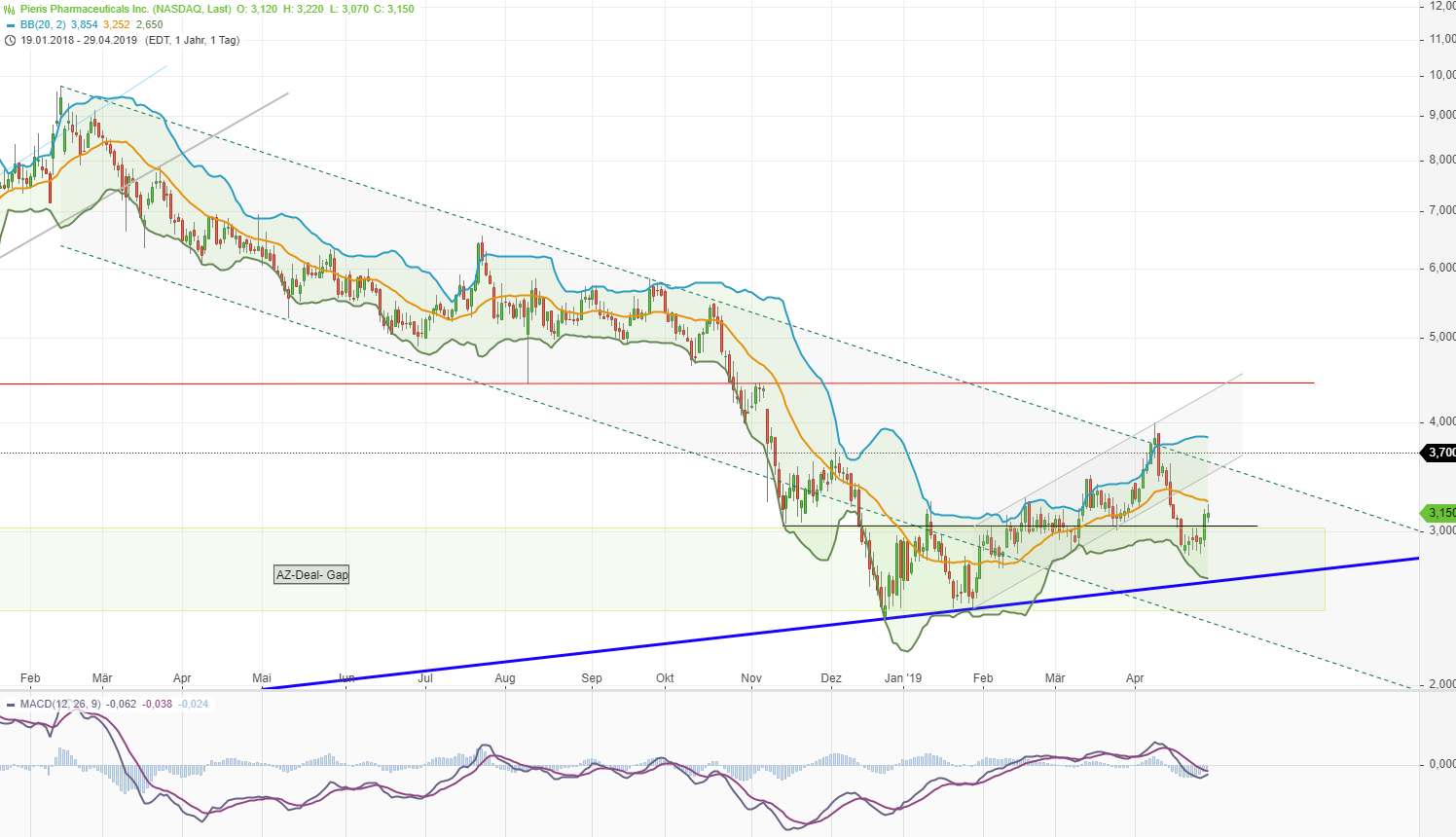Viewport: 1456px width, 837px height.
Task: Click the candlestick chart type icon
Action: pyautogui.click(x=10, y=9)
